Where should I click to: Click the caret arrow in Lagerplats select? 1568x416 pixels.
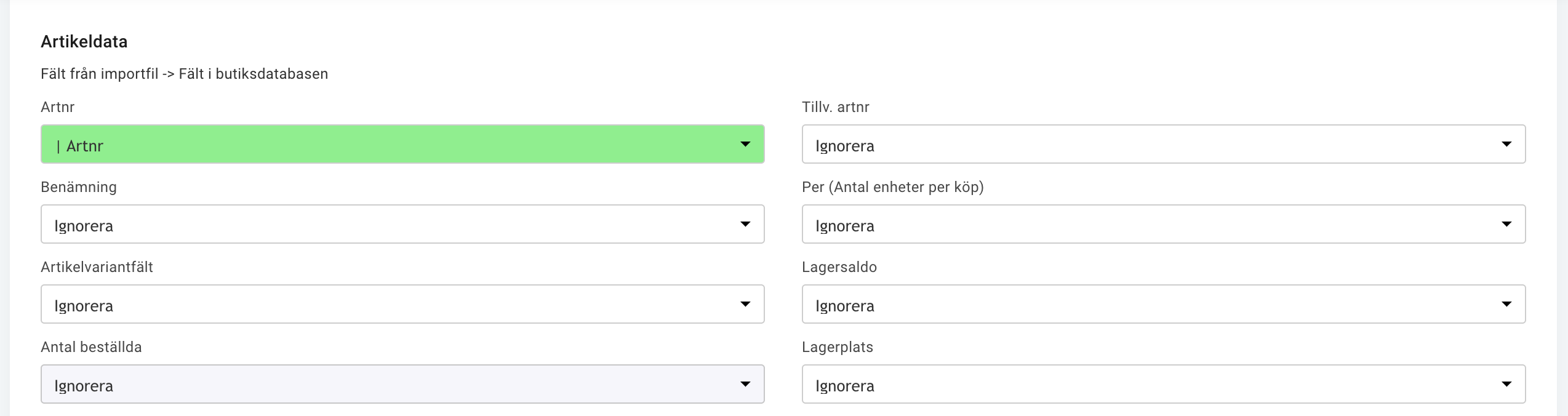1506,384
